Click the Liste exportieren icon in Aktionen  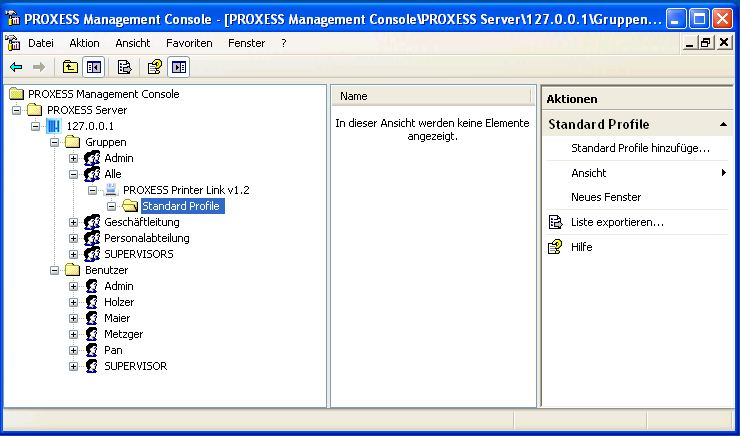coord(555,222)
